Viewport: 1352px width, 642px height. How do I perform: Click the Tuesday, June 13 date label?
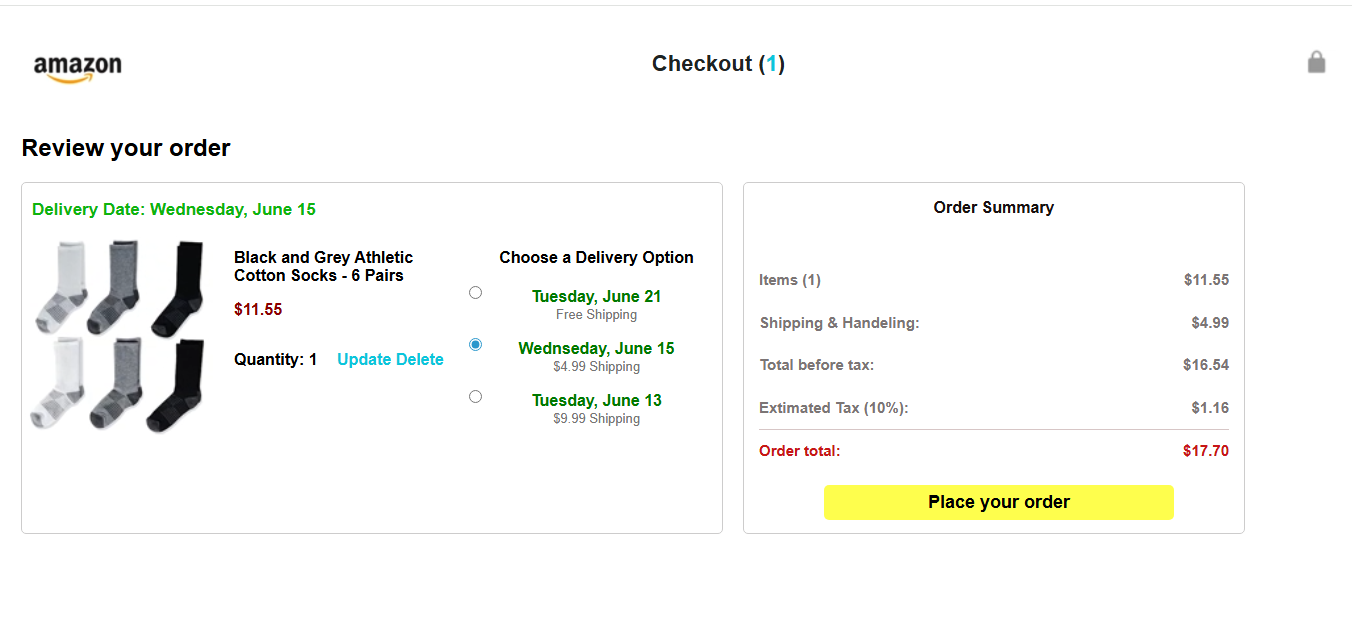pos(596,401)
